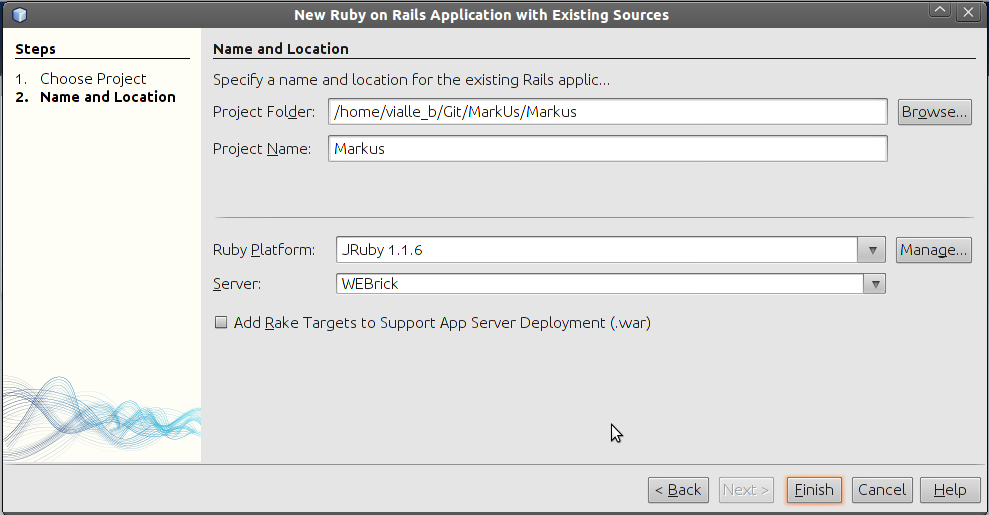
Task: Select step 2 in the Steps list
Action: click(x=107, y=97)
